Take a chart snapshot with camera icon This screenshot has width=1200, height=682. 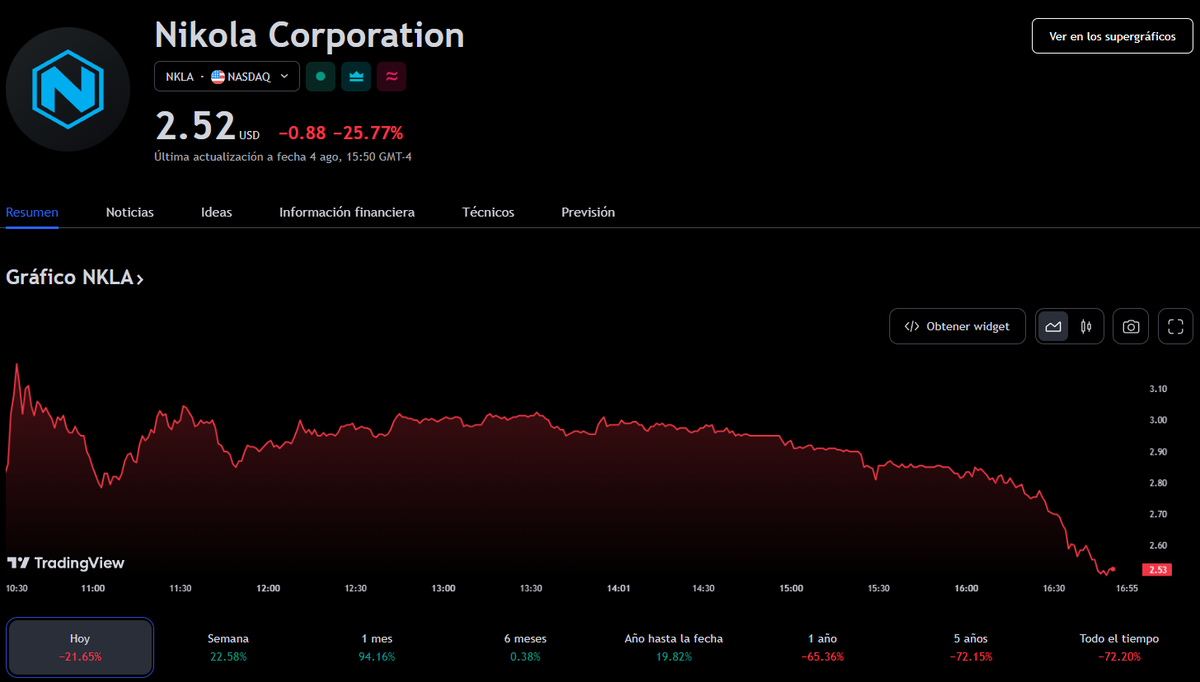[1130, 326]
